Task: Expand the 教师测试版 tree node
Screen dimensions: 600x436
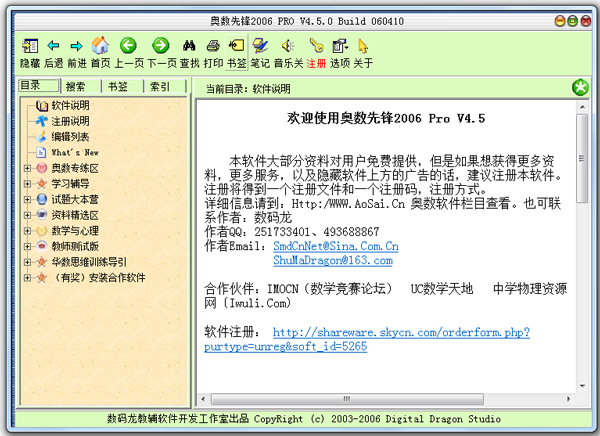Action: coord(27,246)
